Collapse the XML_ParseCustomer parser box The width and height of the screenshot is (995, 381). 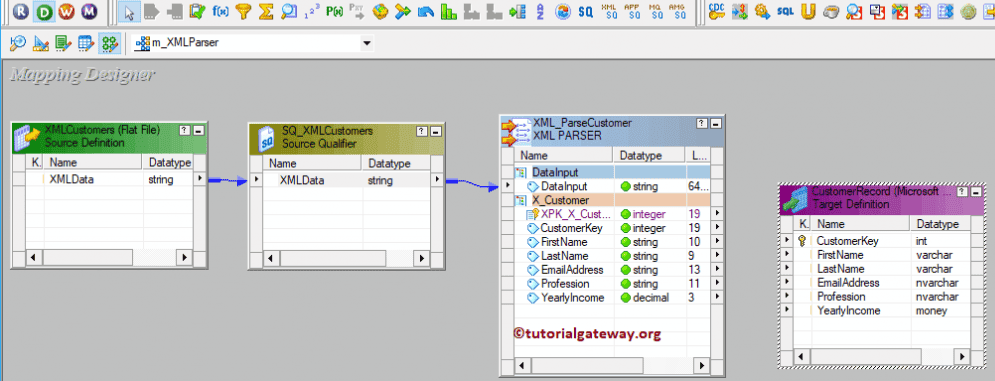(715, 123)
